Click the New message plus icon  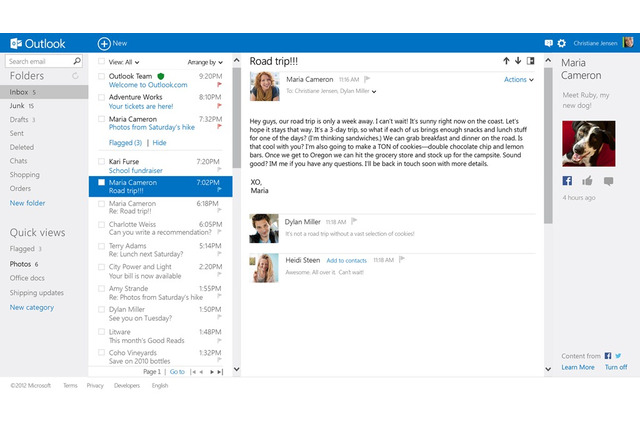pos(103,43)
